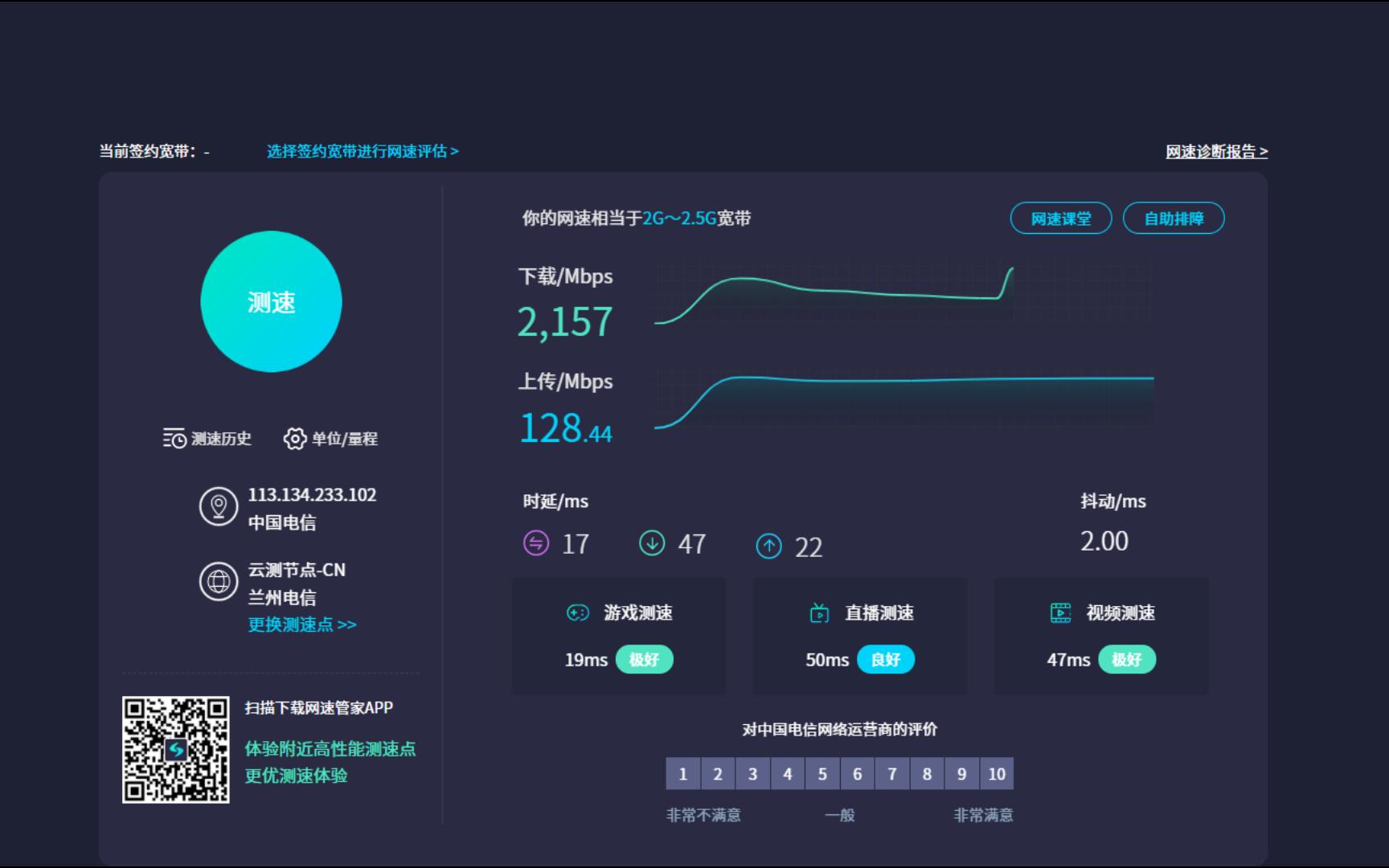Open 选择签约宽带进行网速评估 link

click(x=362, y=152)
